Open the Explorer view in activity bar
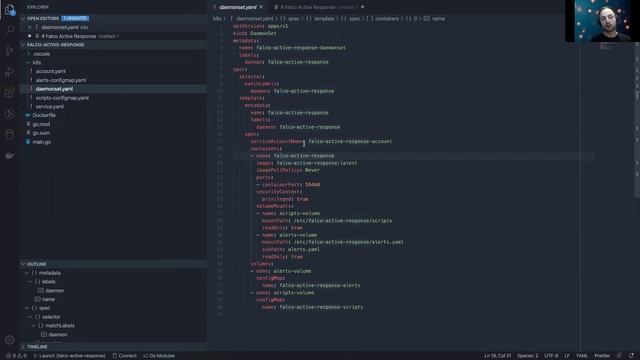The image size is (640, 360). pos(9,10)
